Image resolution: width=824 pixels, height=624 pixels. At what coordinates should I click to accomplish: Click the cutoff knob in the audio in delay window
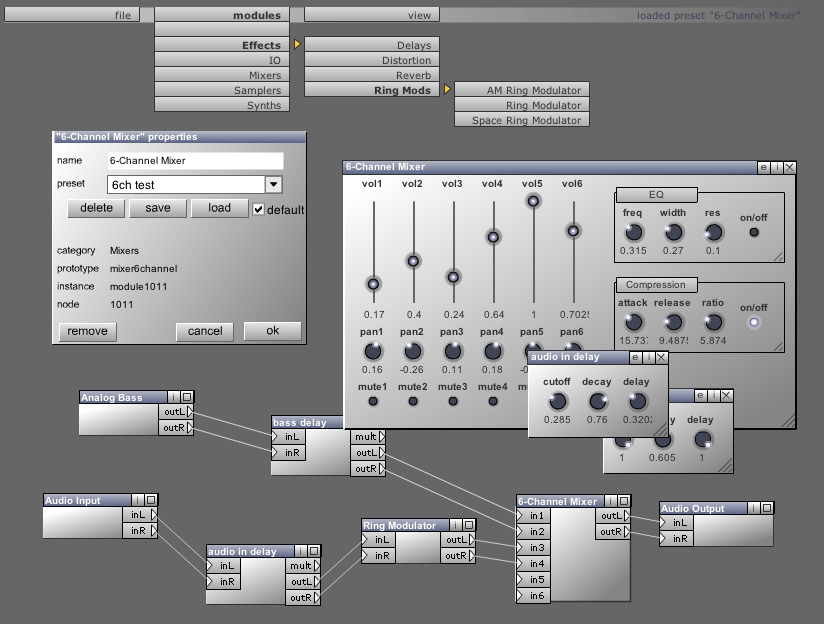click(557, 401)
